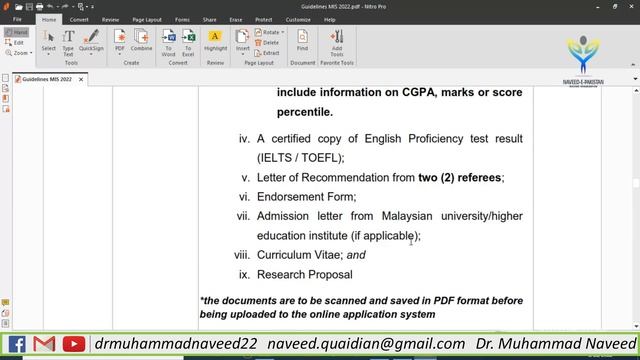Open the File menu
The image size is (640, 360).
(x=17, y=20)
